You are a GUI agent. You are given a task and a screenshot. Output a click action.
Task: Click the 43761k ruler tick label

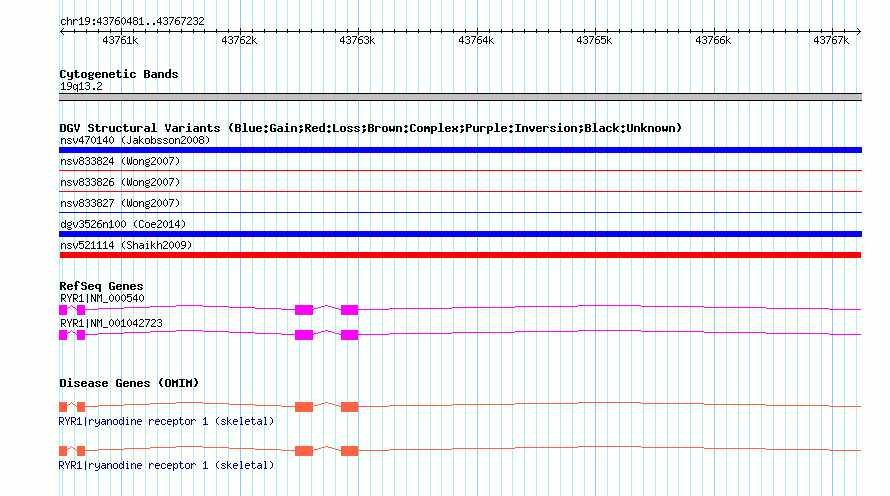tap(120, 40)
